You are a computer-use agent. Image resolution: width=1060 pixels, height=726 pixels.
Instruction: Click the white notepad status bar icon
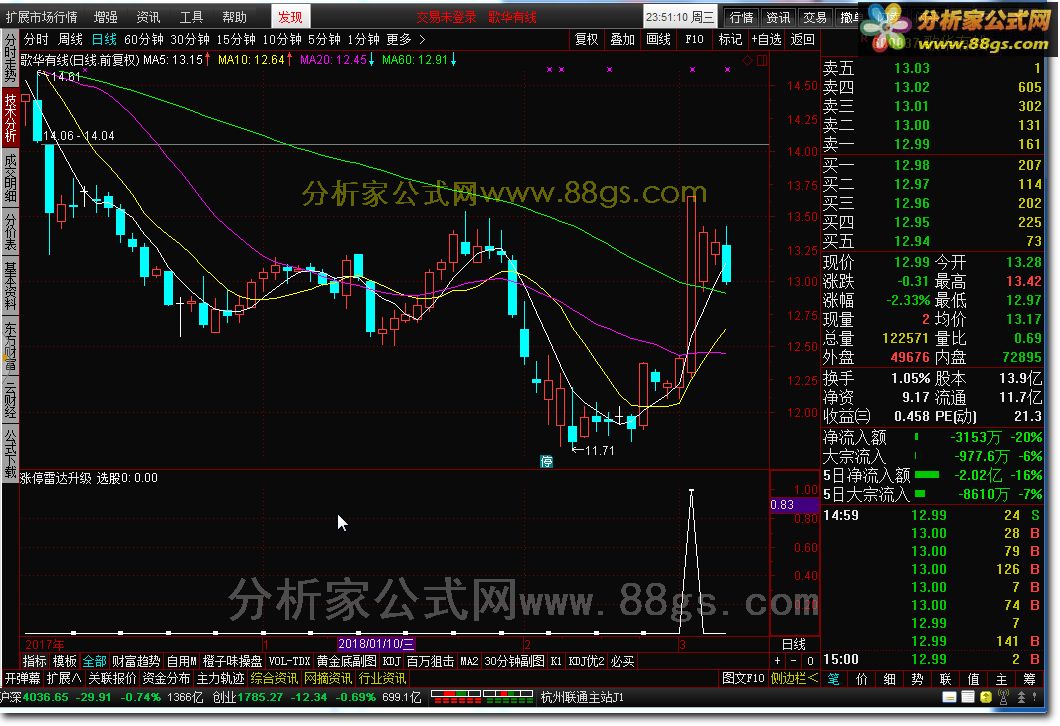pos(968,697)
